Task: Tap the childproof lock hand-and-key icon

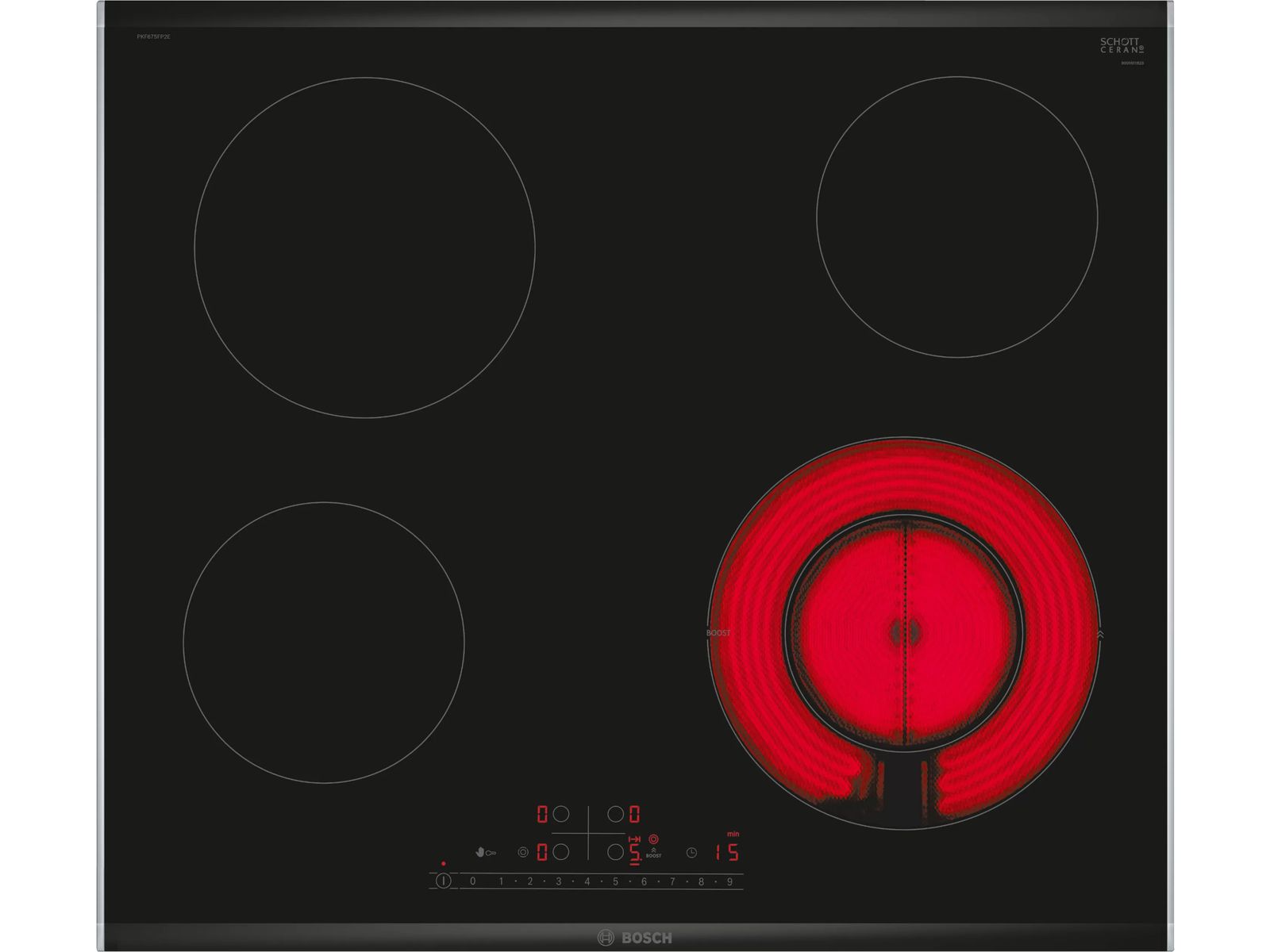Action: point(484,853)
